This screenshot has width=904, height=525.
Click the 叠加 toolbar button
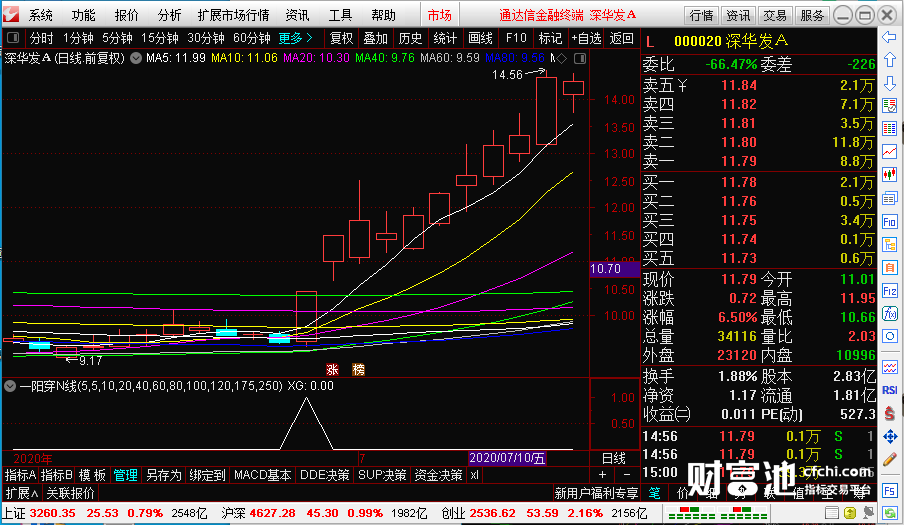point(375,38)
